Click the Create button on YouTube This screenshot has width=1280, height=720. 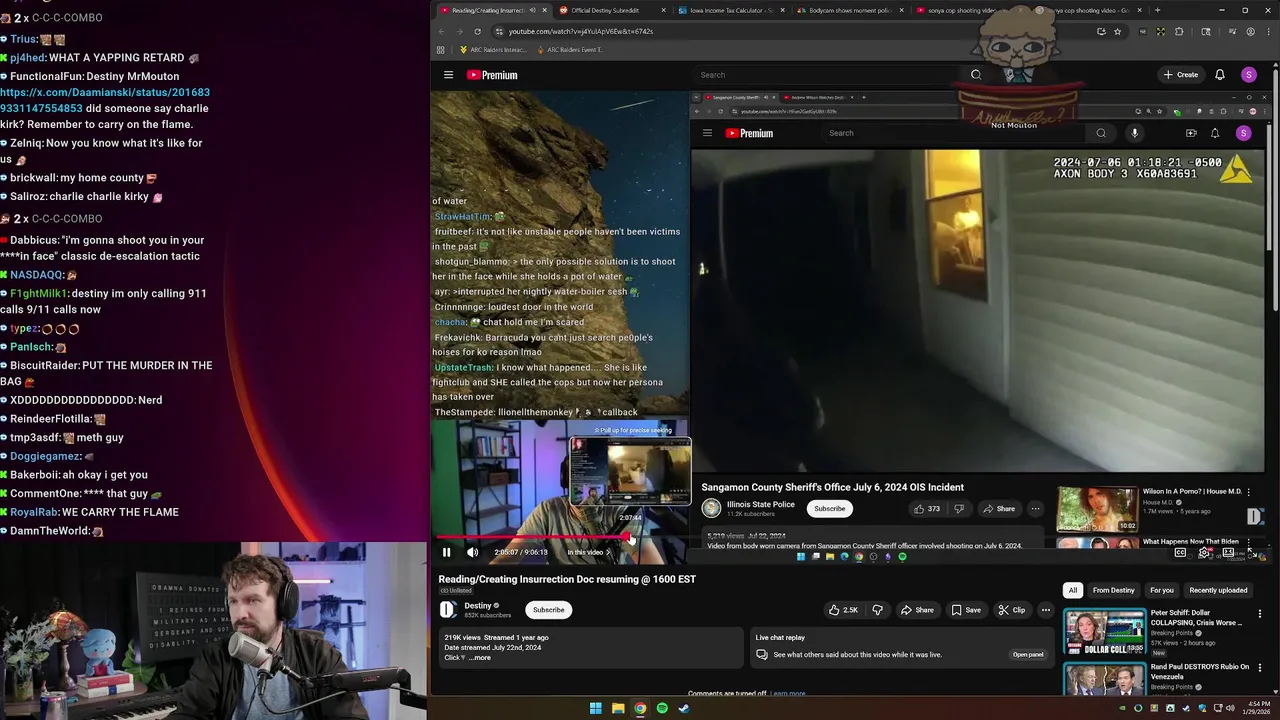tap(1181, 75)
